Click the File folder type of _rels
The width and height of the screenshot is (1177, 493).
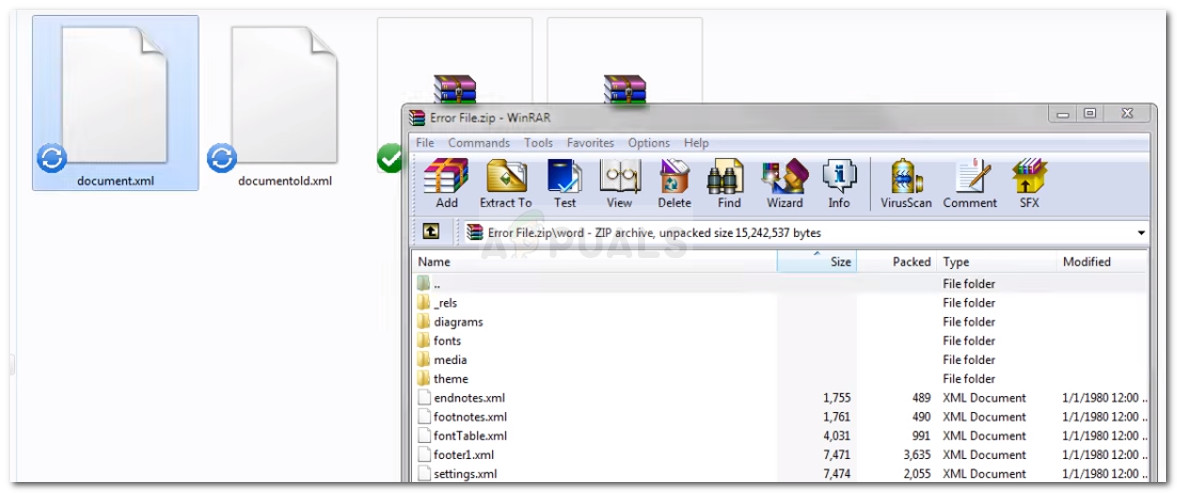coord(969,303)
